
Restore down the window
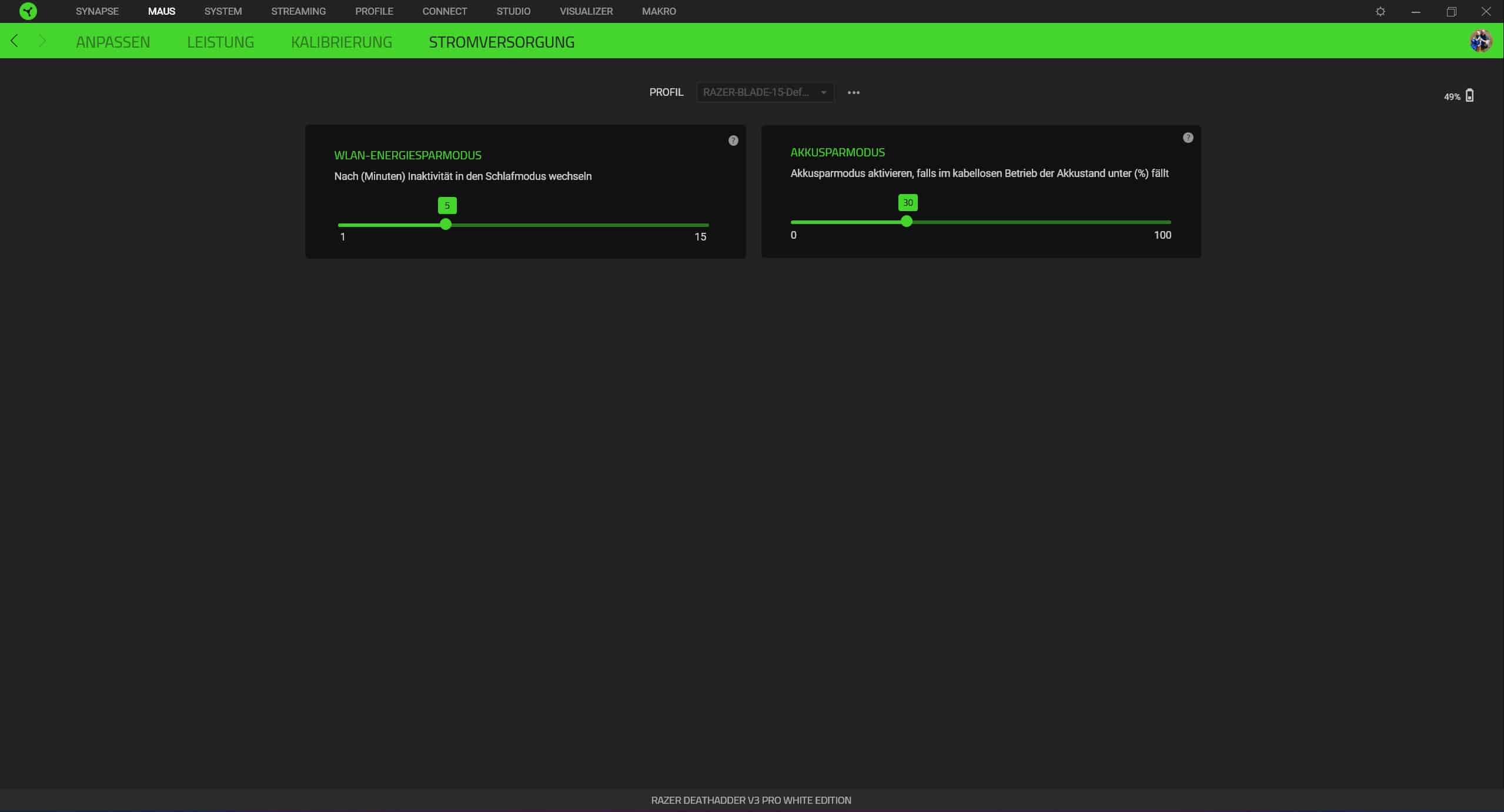click(x=1450, y=11)
